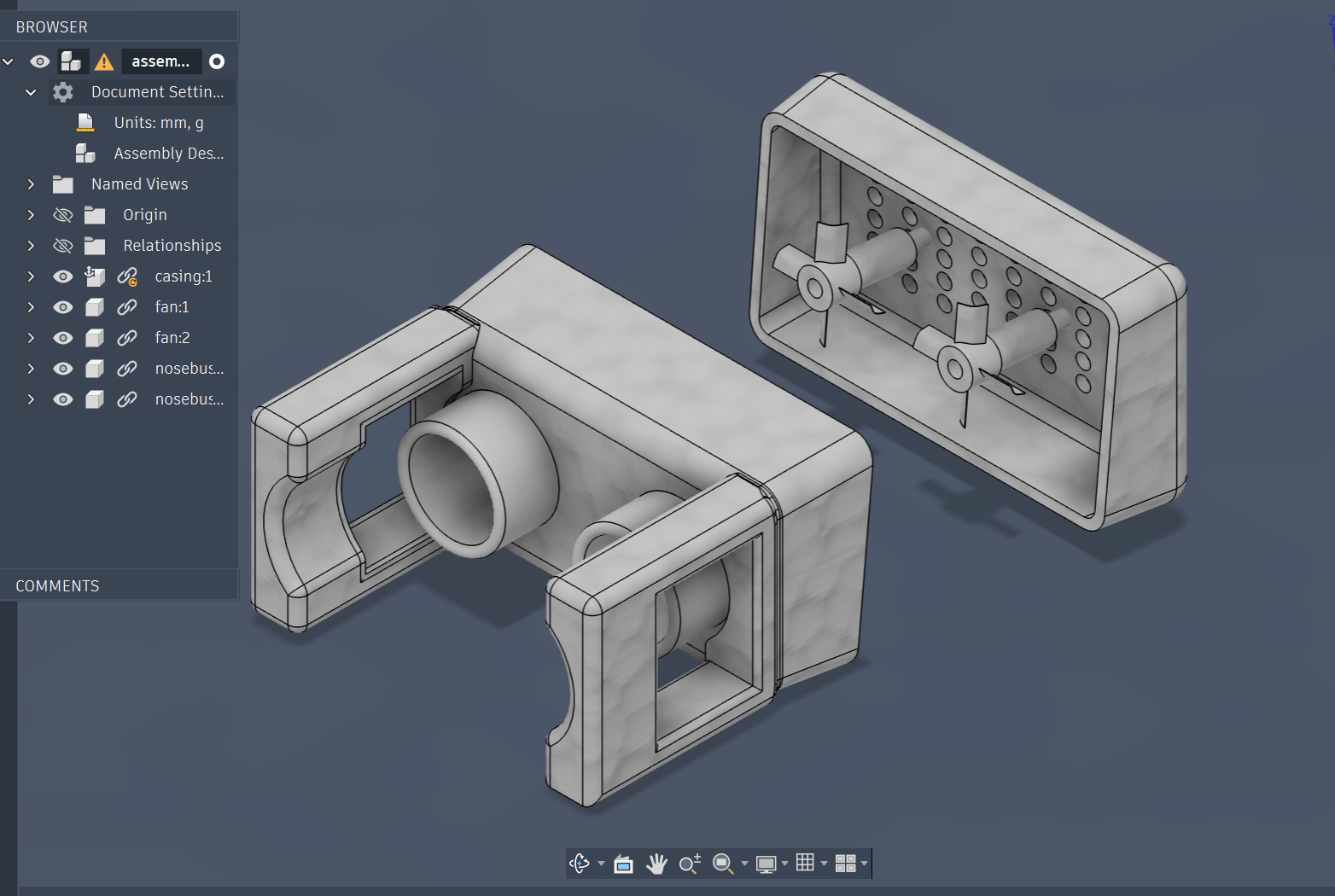Activate the Pan hand tool
This screenshot has height=896, width=1335.
(656, 864)
